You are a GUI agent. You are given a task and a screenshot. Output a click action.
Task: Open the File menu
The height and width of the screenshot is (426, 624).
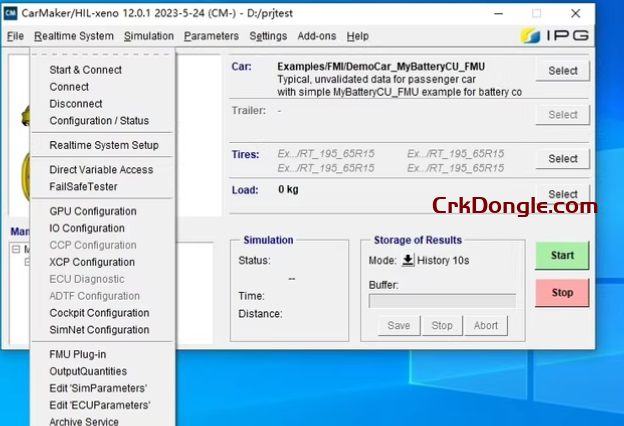[15, 36]
